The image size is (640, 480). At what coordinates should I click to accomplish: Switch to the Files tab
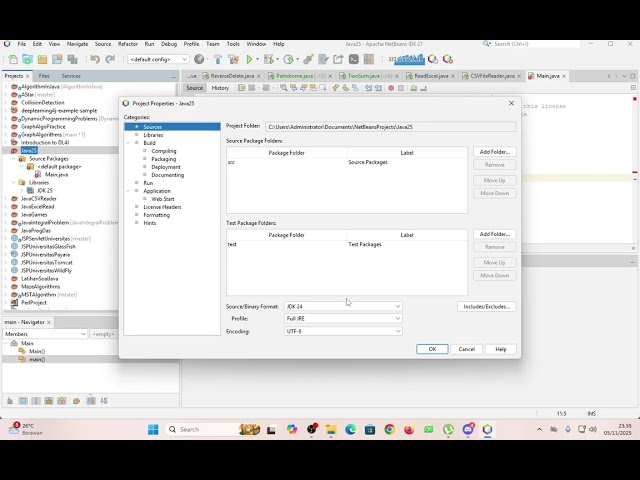44,76
